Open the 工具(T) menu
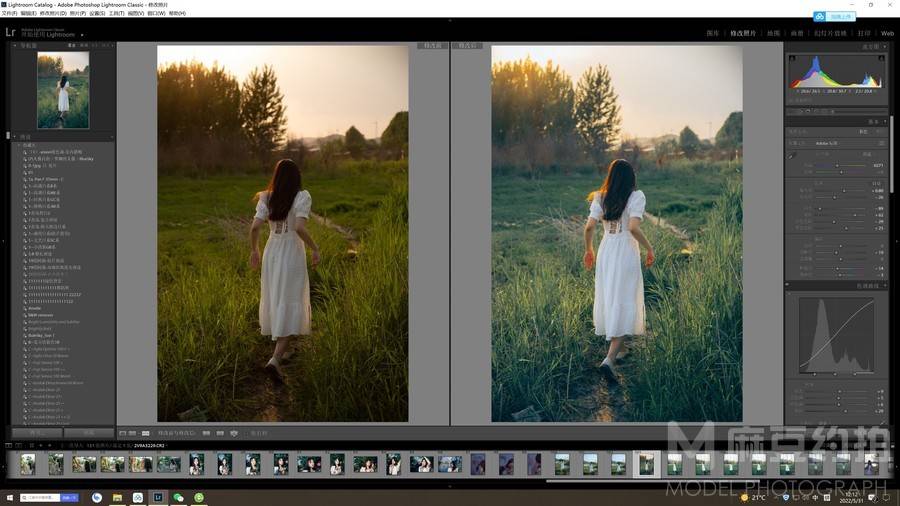 (x=117, y=13)
